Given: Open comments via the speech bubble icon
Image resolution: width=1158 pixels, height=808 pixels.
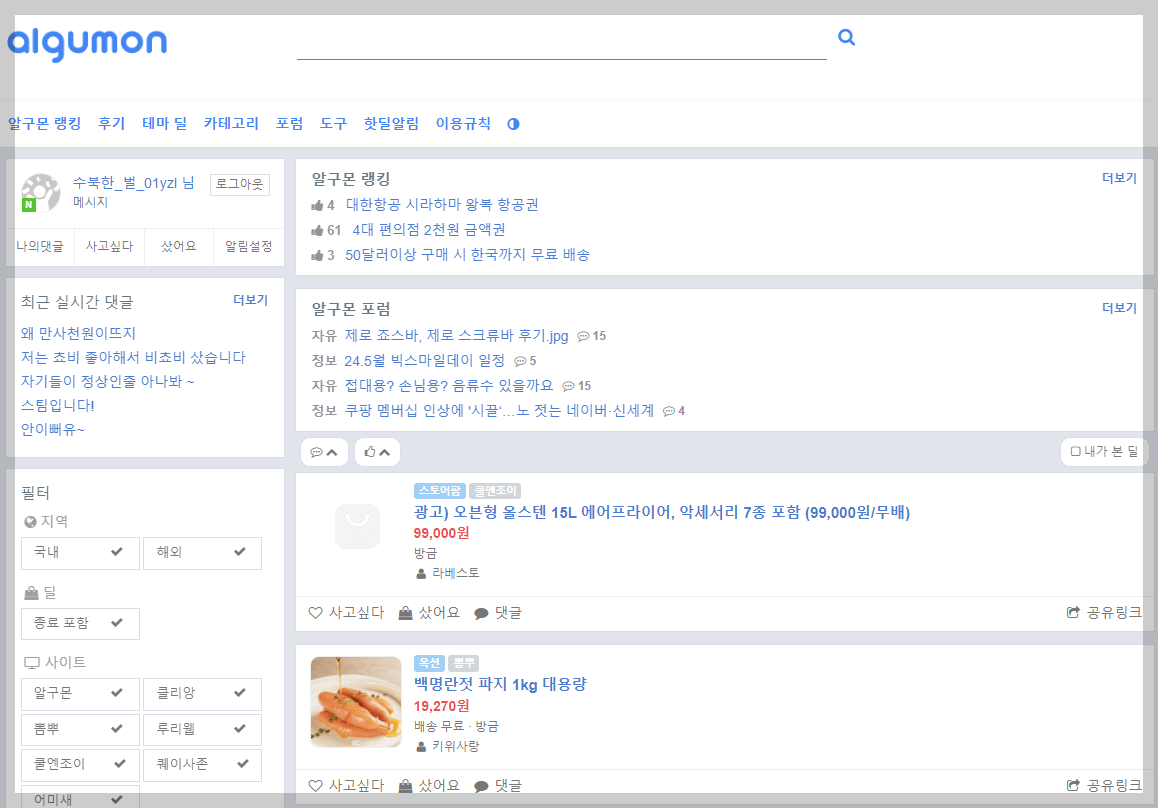Looking at the screenshot, I should click(481, 612).
